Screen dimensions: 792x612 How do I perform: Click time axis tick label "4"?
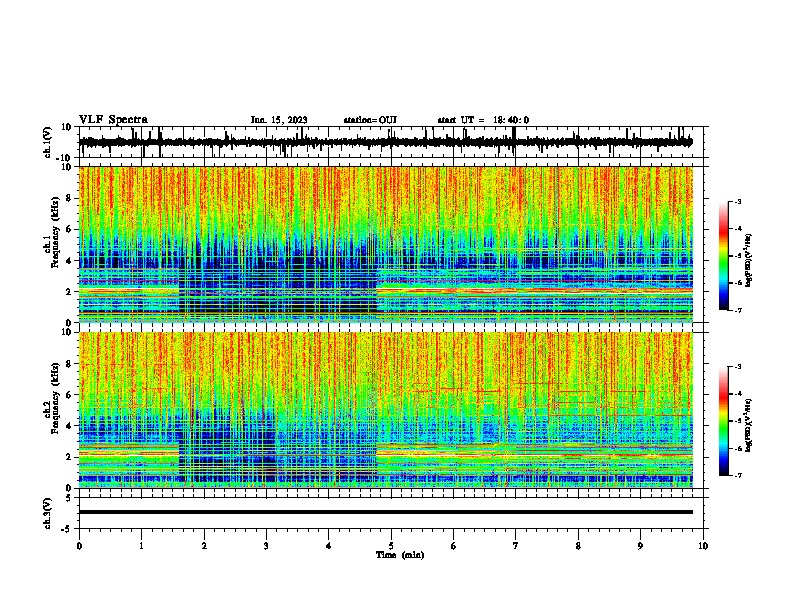329,546
